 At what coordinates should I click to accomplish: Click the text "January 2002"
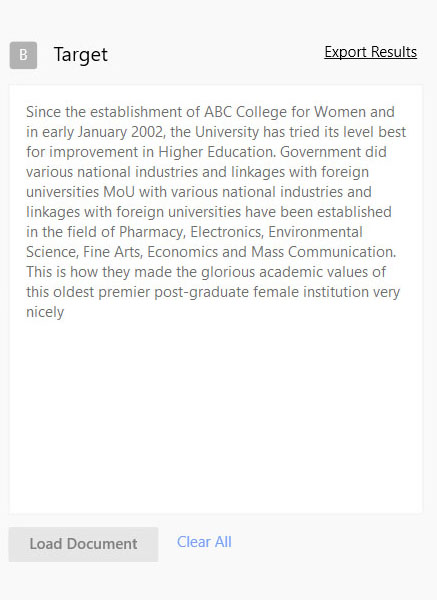pyautogui.click(x=121, y=132)
